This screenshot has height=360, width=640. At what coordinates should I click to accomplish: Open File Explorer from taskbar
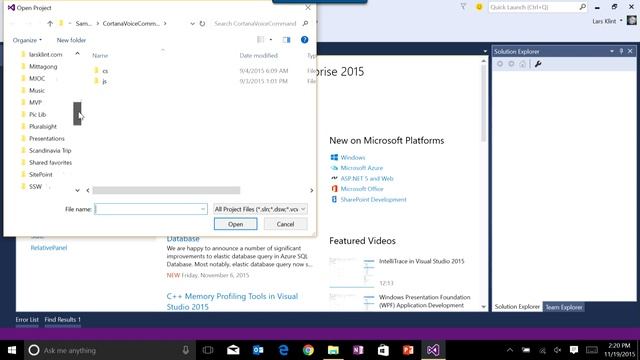[x=333, y=350]
